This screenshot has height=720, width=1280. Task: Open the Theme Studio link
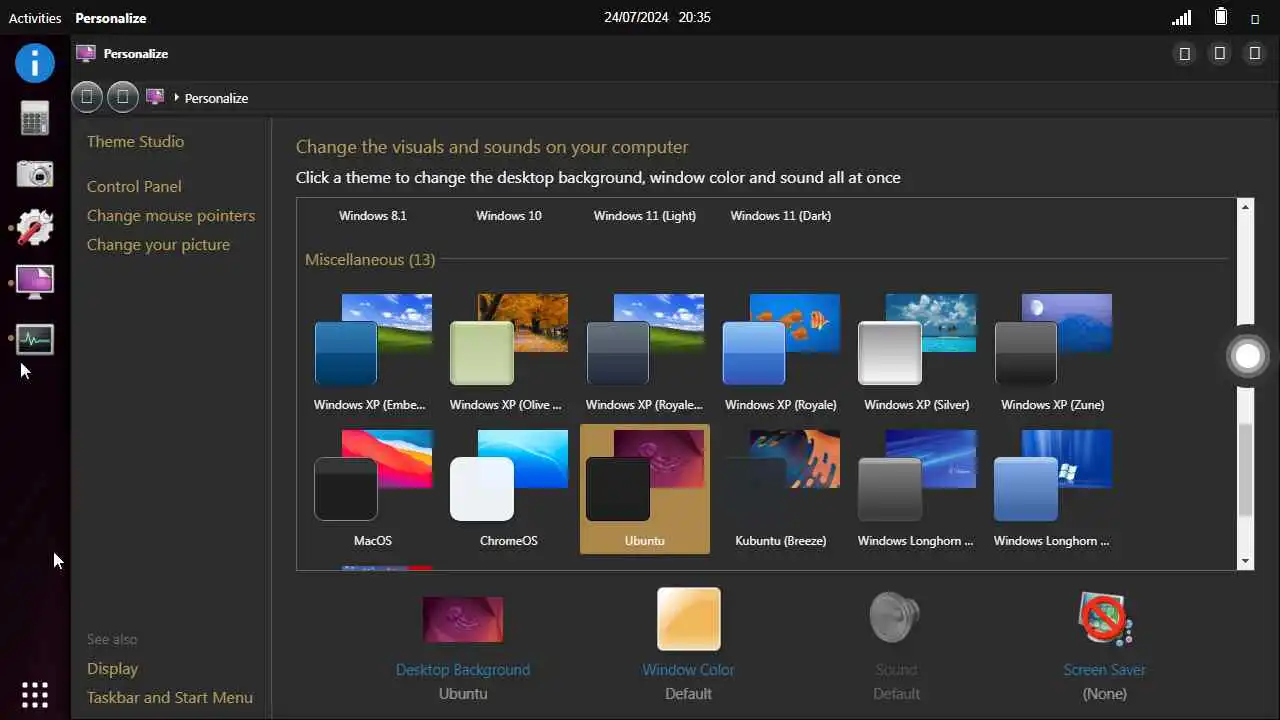click(135, 141)
